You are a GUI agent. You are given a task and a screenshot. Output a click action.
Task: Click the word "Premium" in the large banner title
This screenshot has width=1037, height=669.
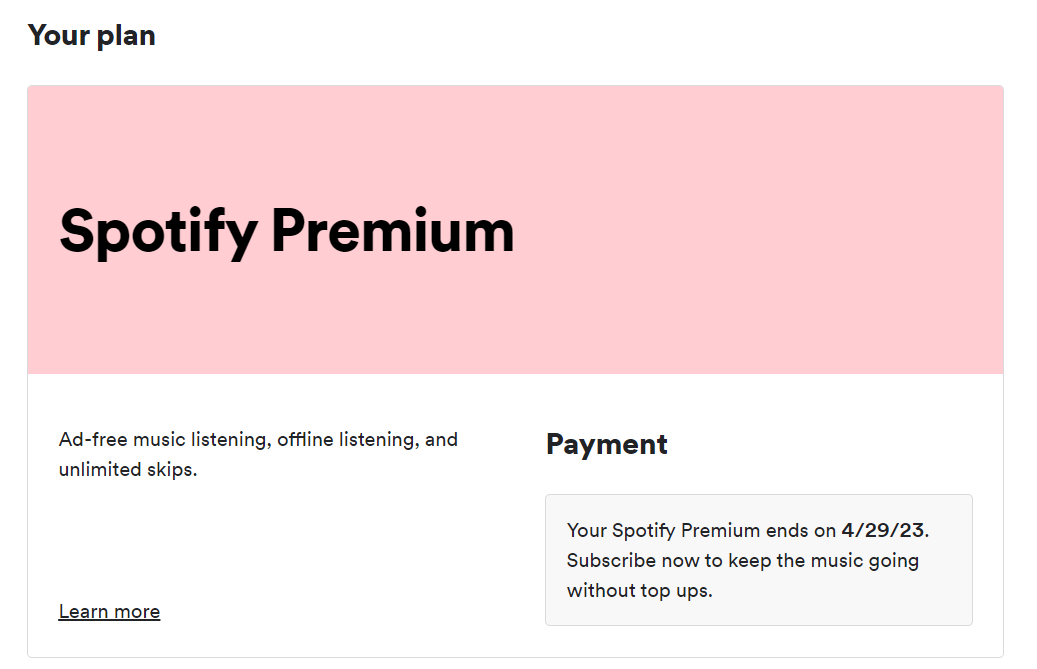tap(393, 231)
